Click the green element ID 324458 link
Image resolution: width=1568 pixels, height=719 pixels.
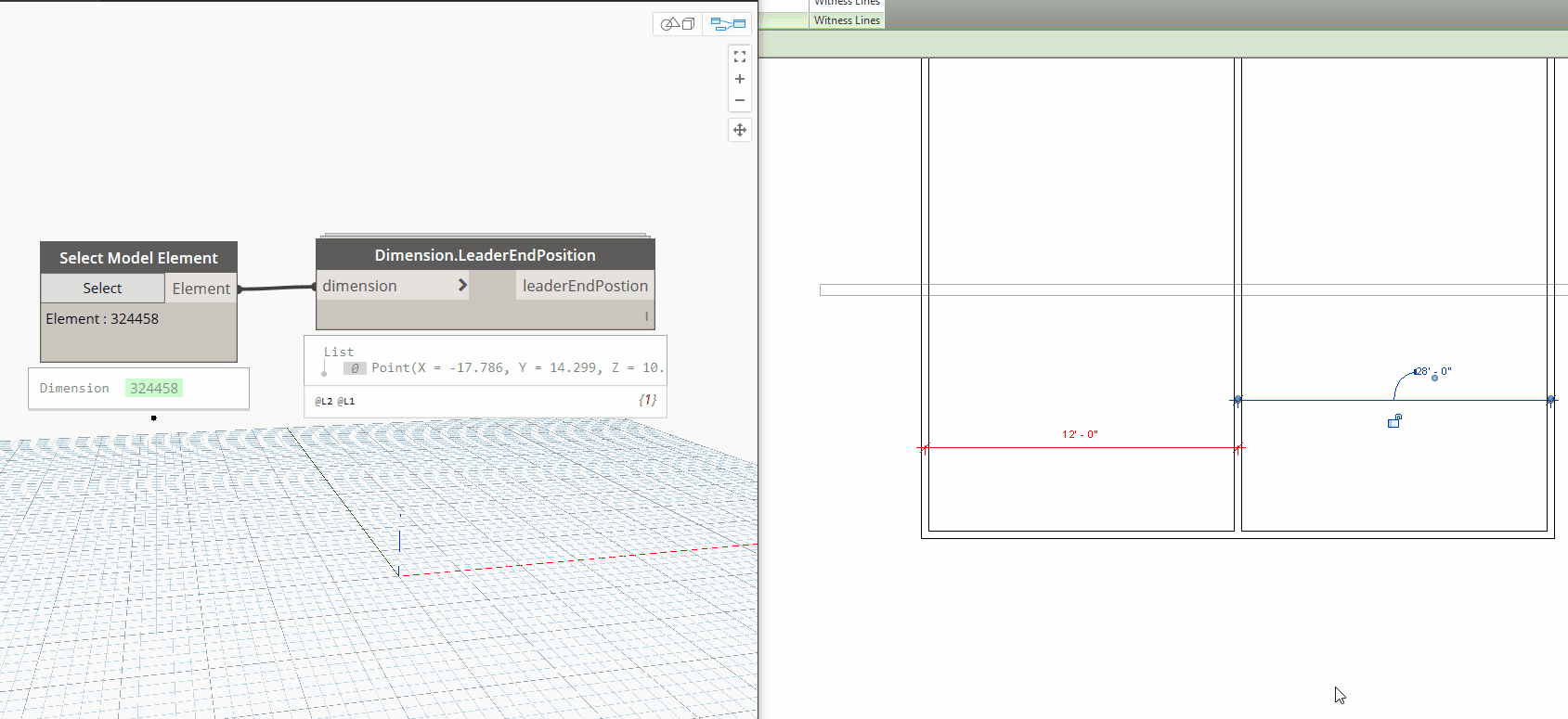click(154, 389)
